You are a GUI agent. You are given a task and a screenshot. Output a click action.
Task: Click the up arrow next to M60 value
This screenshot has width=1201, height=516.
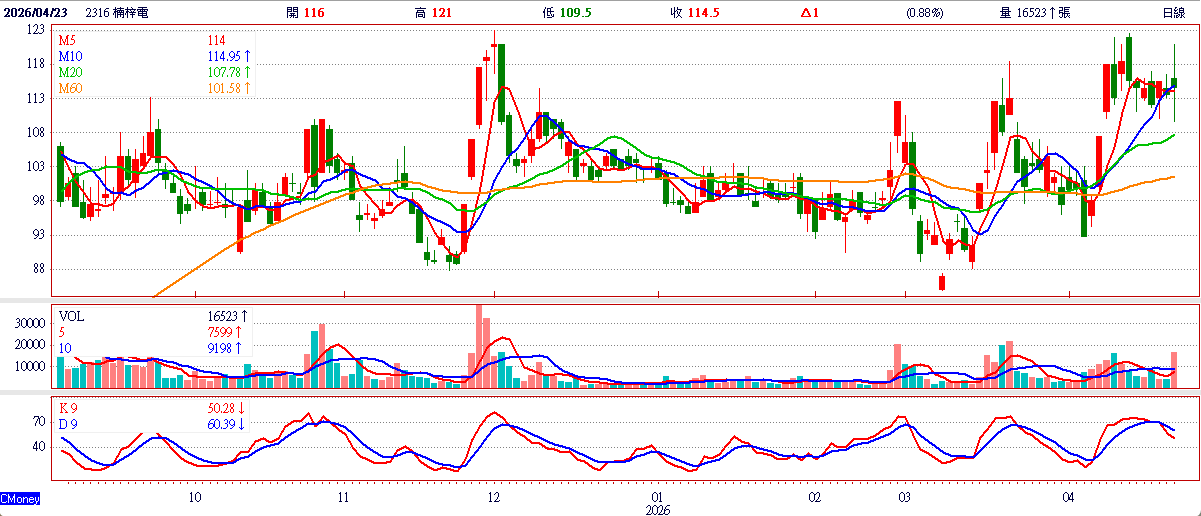coord(245,89)
